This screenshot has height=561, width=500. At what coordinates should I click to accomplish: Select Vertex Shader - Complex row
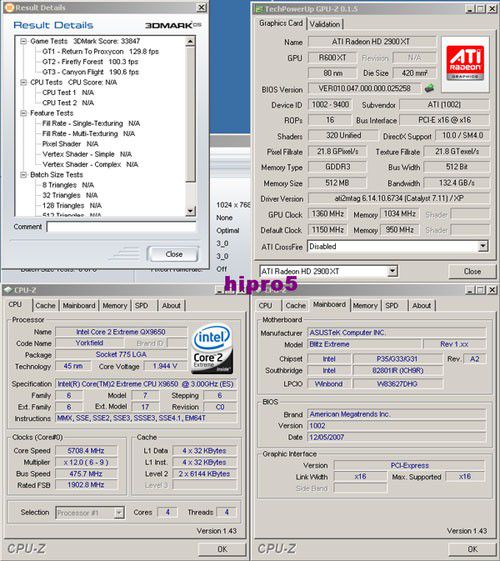(x=90, y=165)
